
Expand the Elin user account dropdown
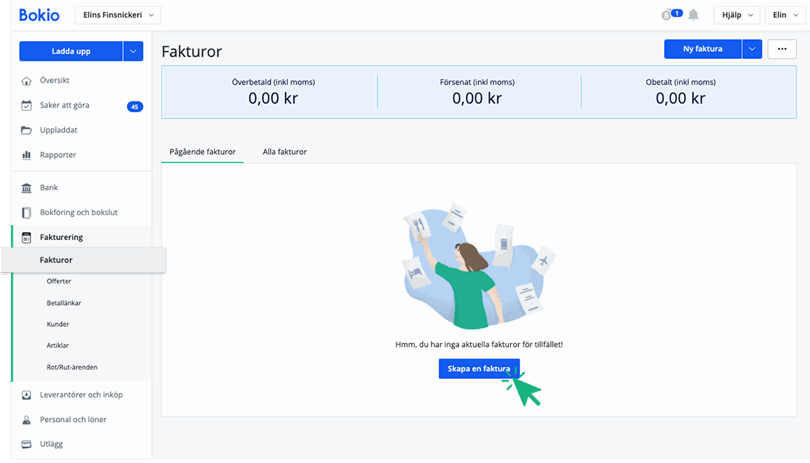(x=784, y=15)
